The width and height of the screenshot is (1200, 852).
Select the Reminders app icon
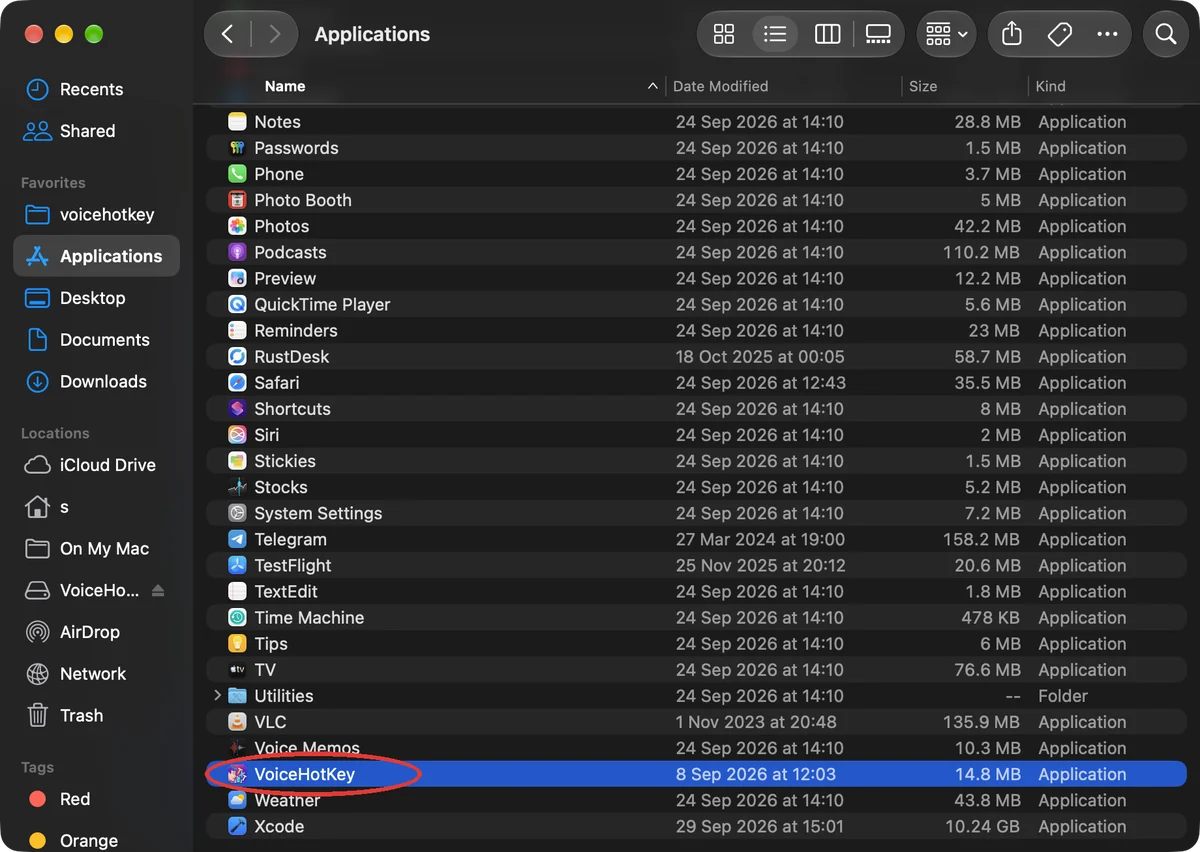(x=237, y=330)
